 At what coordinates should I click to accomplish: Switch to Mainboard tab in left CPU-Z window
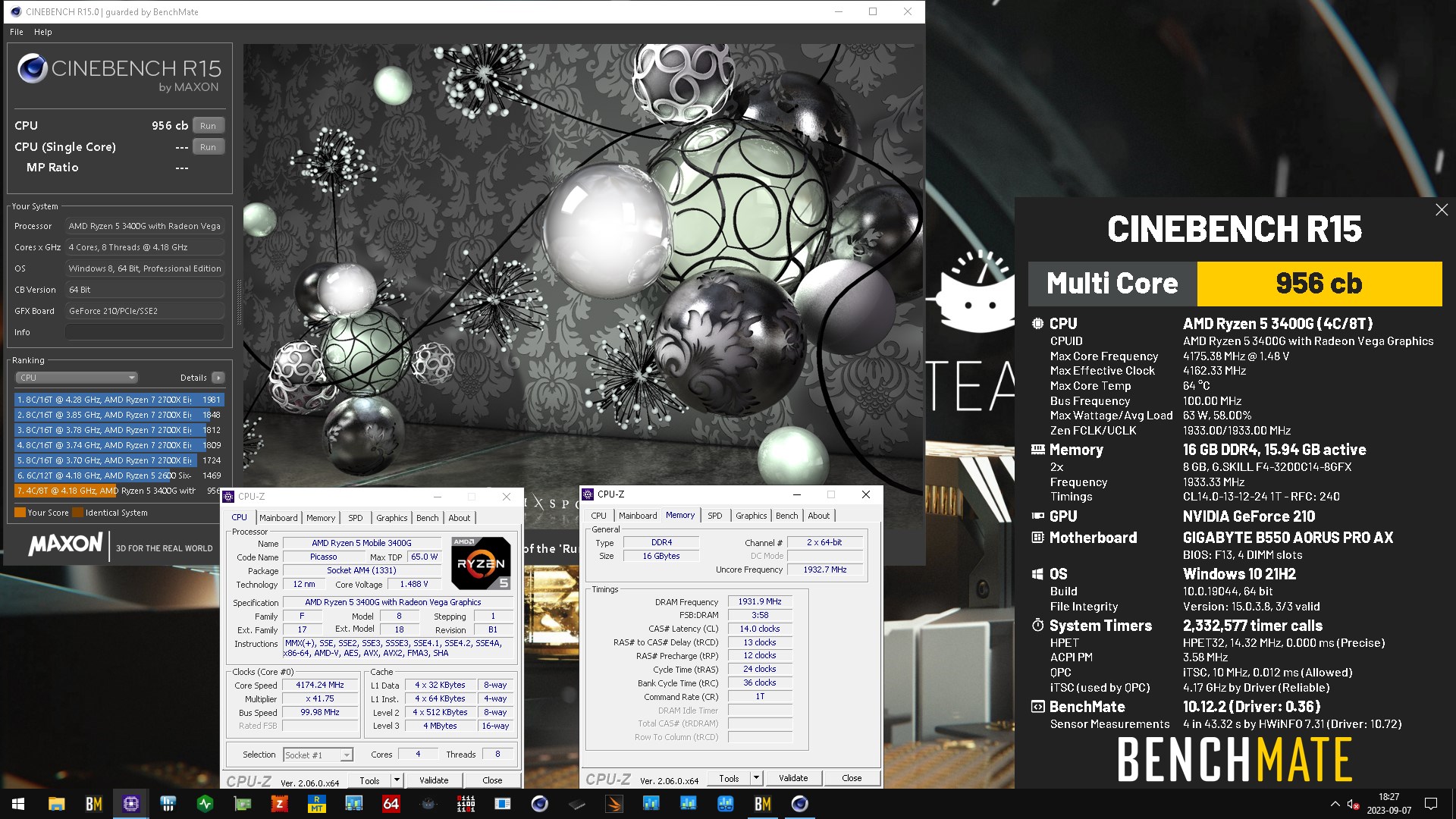(x=278, y=518)
